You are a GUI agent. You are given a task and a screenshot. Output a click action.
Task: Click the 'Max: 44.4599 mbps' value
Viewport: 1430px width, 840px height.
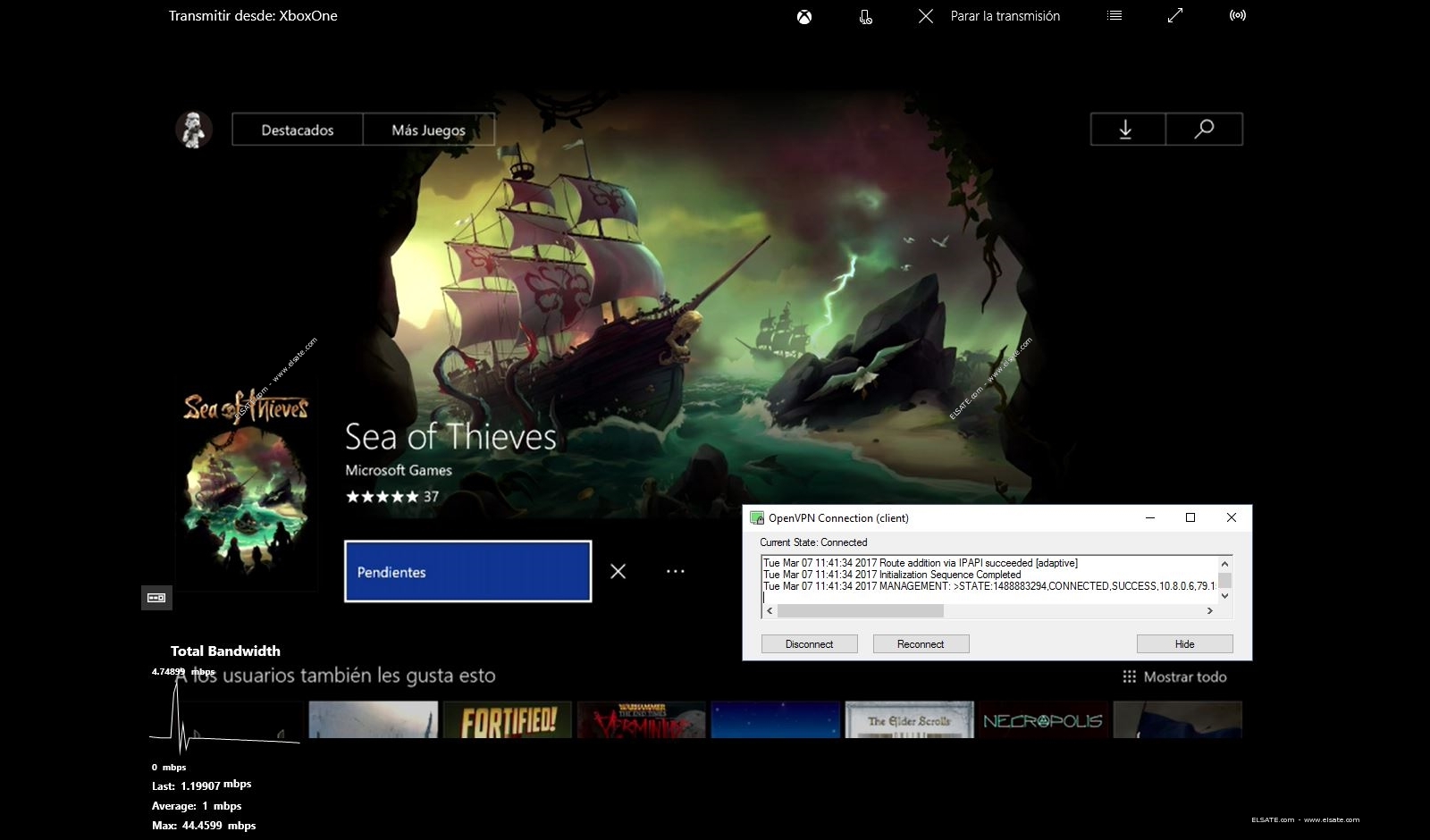[204, 826]
